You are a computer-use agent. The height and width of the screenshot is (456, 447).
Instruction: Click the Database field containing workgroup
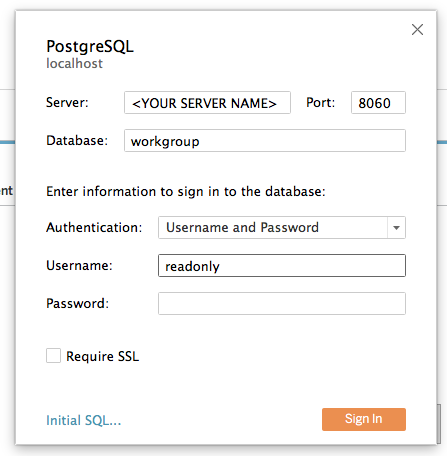pos(265,141)
